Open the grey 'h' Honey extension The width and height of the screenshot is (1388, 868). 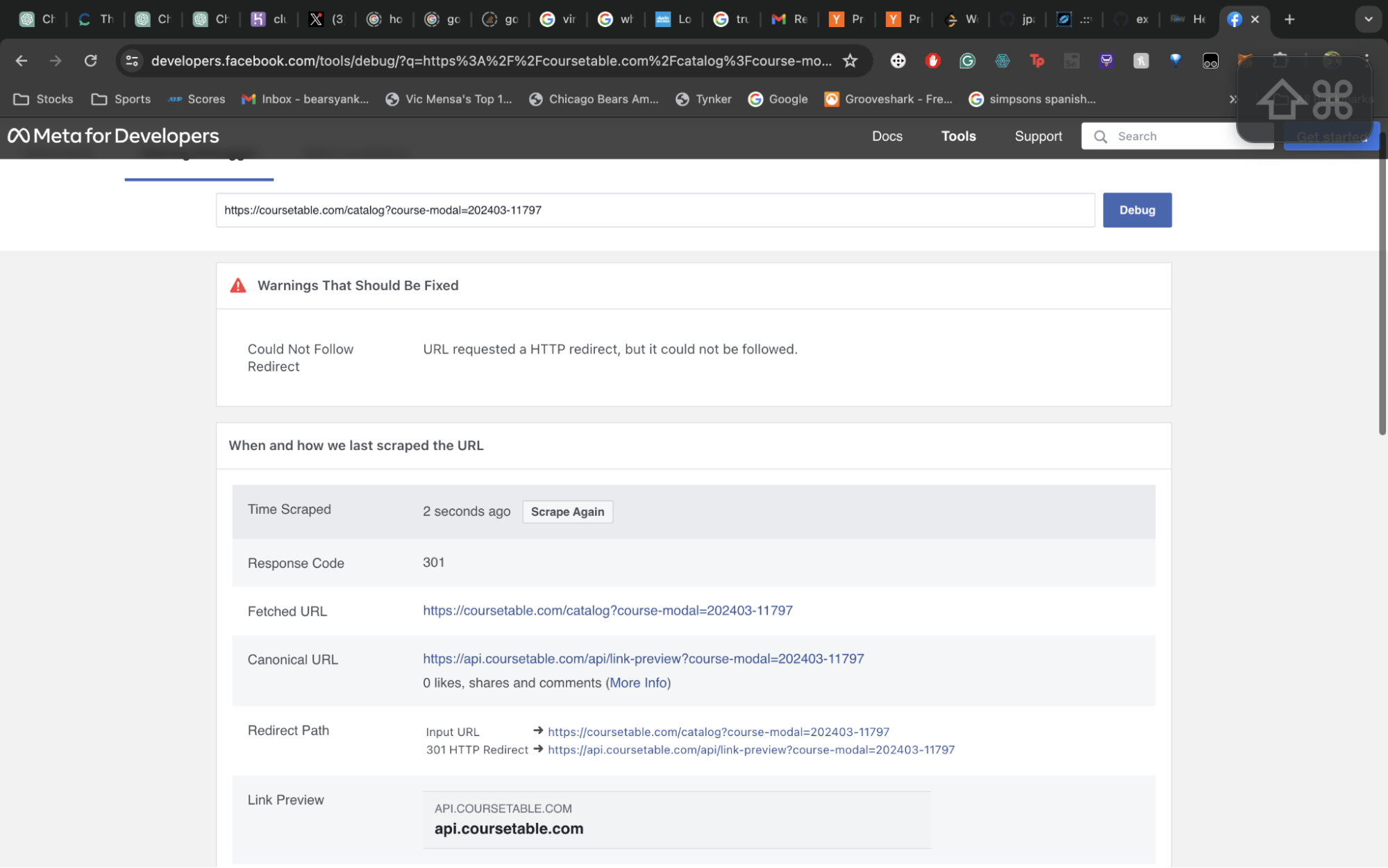1141,61
